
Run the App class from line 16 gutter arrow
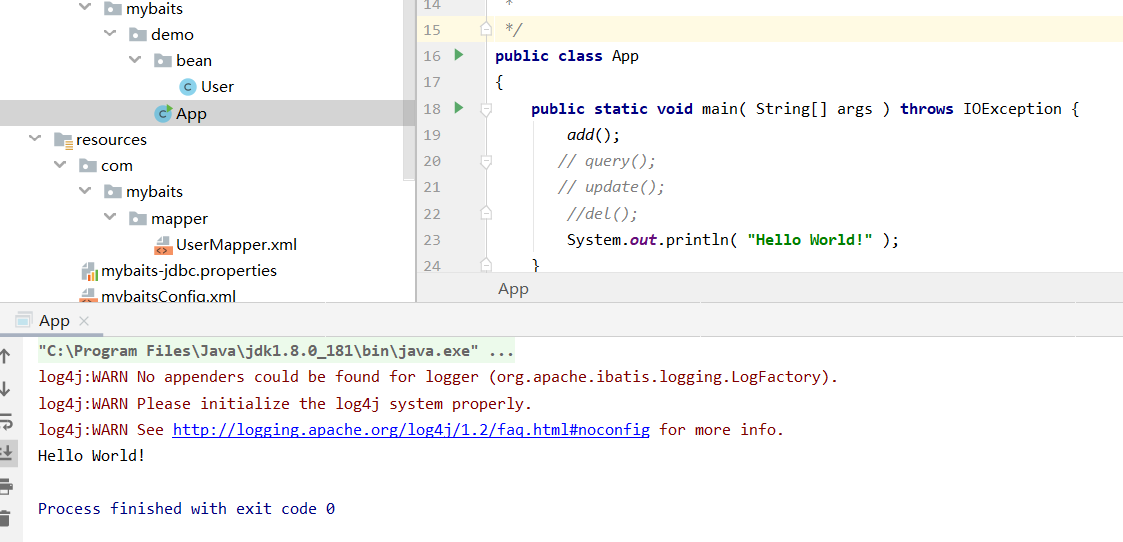pos(459,54)
